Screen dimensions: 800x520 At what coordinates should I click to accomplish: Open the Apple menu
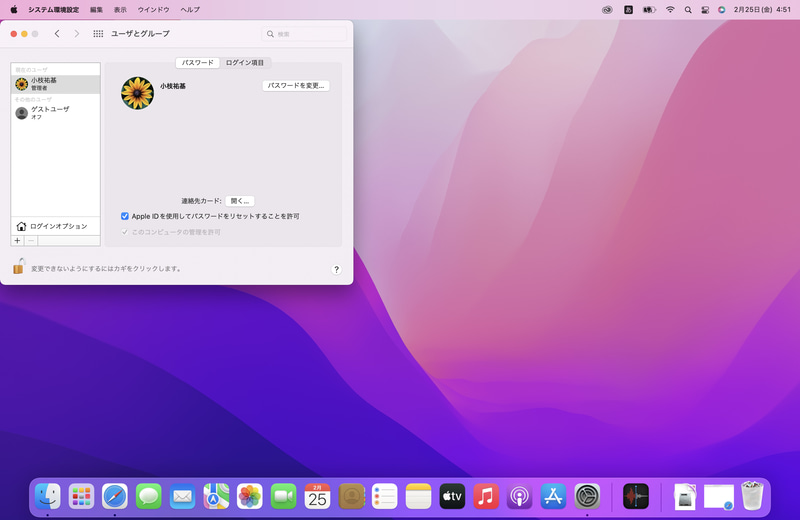pyautogui.click(x=14, y=9)
